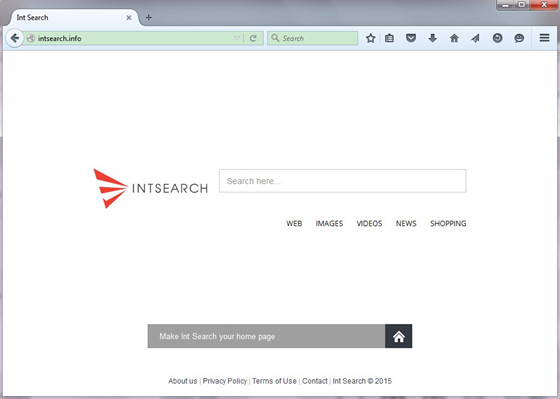Image resolution: width=560 pixels, height=399 pixels.
Task: Go to the browser home page
Action: 454,38
